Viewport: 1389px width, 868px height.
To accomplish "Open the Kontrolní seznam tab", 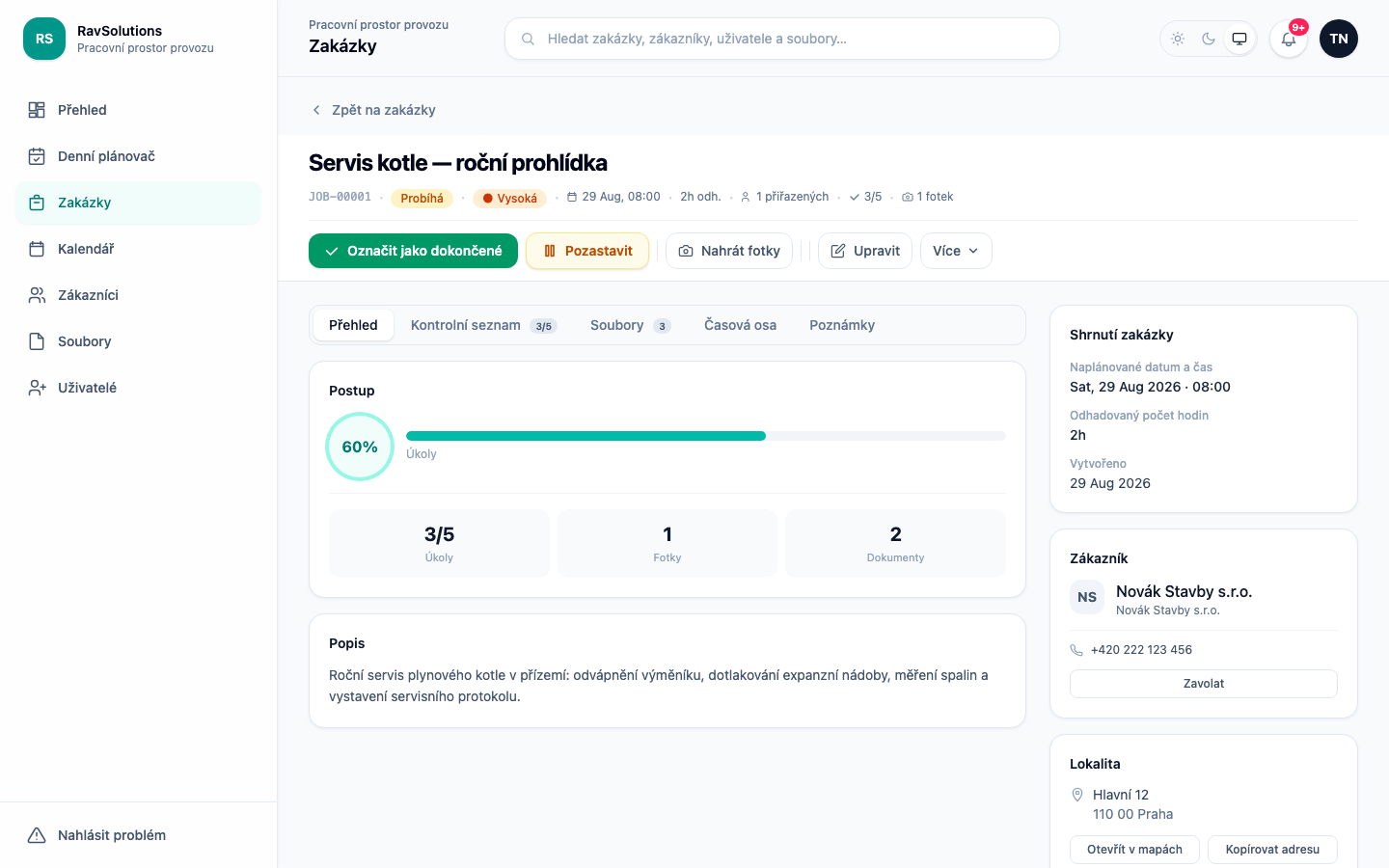I will coord(483,325).
